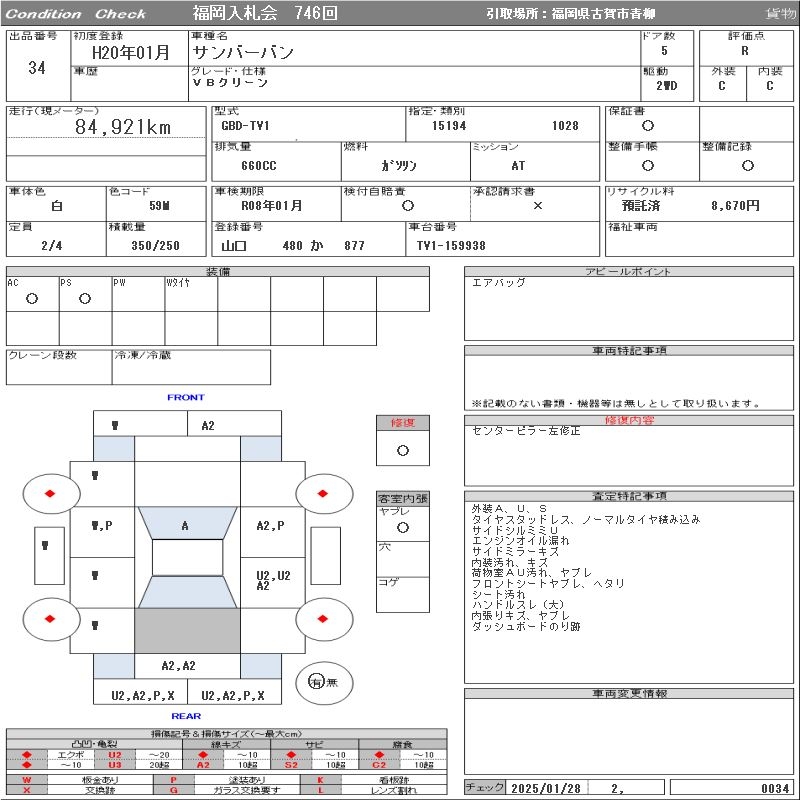Select the red U3 legend code

[115, 764]
